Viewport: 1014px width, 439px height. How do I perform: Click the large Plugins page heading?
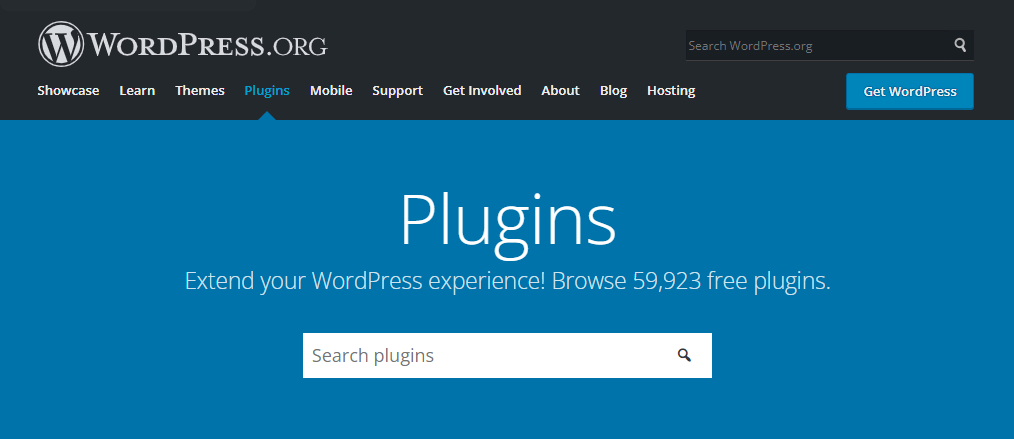coord(507,219)
